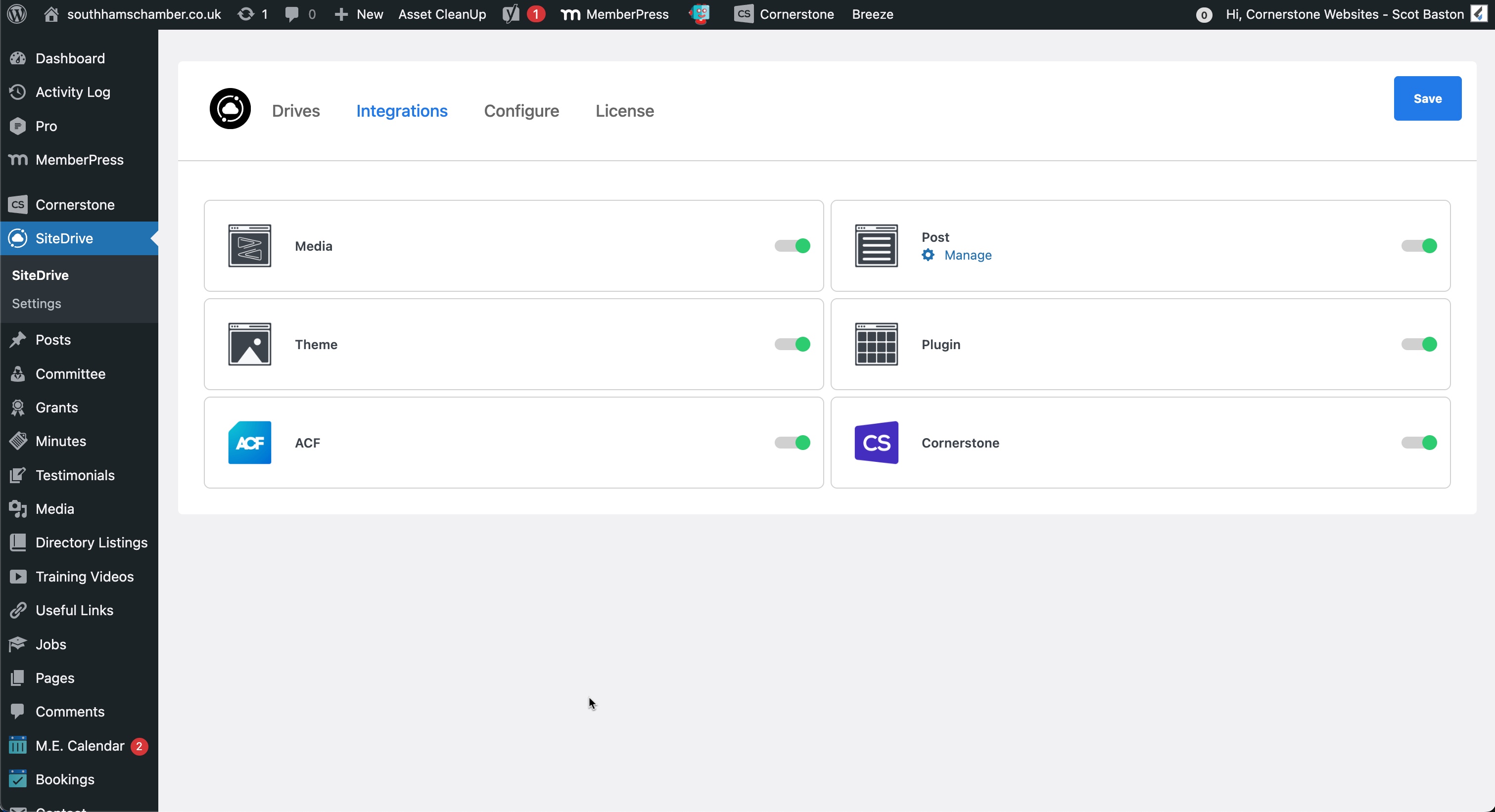Disable the Media integration toggle

(792, 246)
